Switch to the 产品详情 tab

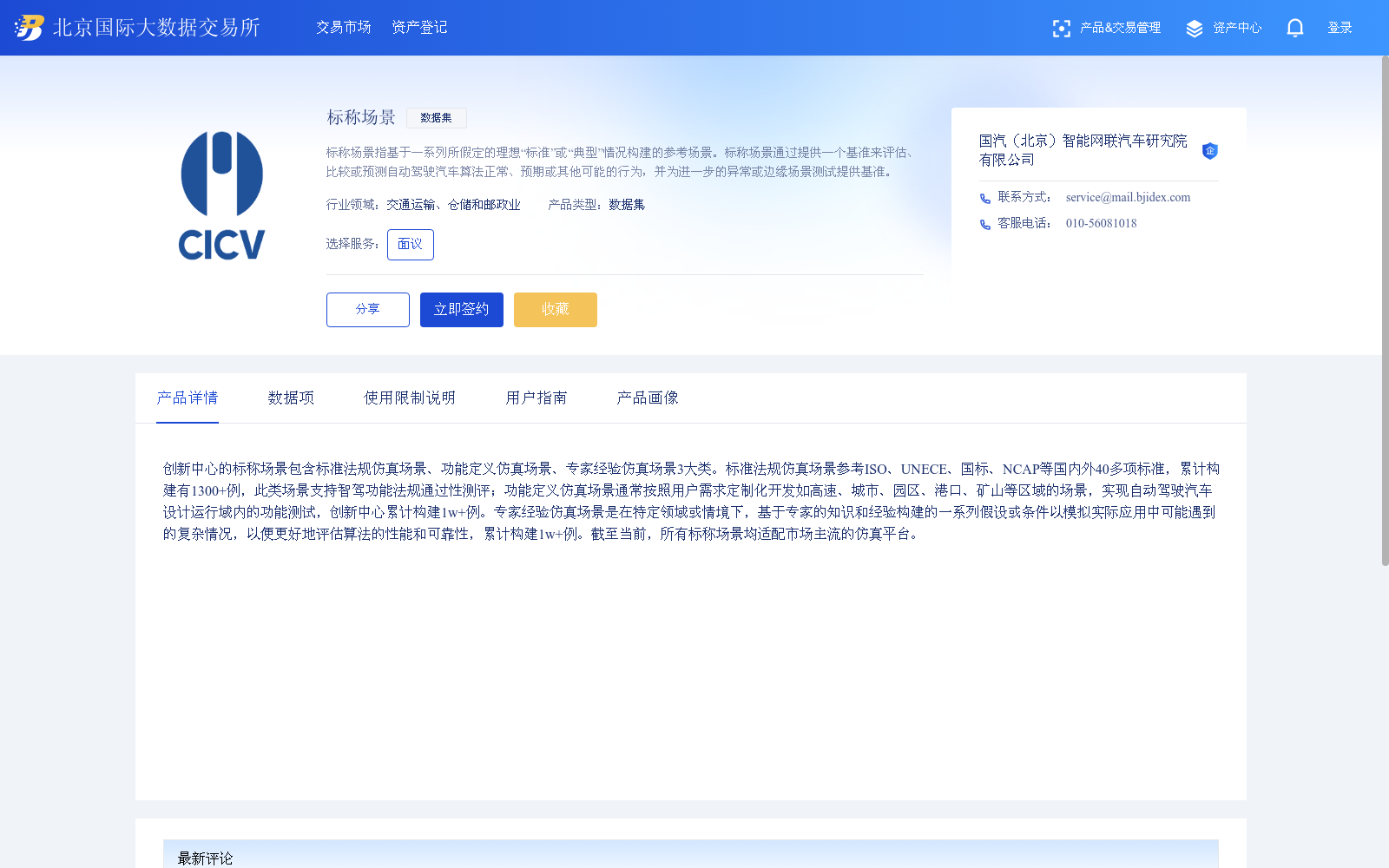click(x=188, y=398)
